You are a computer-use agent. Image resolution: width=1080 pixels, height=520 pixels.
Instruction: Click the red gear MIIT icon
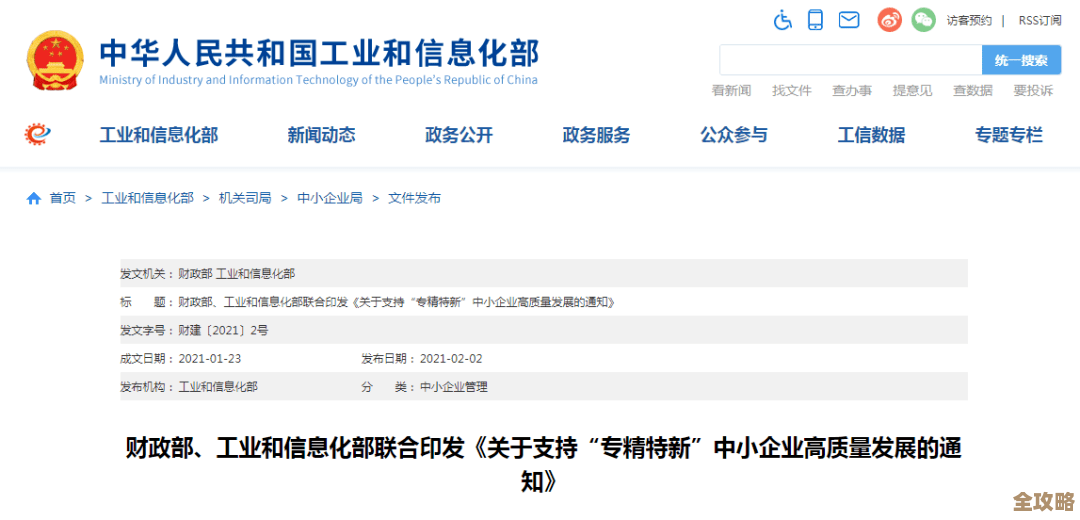click(37, 134)
